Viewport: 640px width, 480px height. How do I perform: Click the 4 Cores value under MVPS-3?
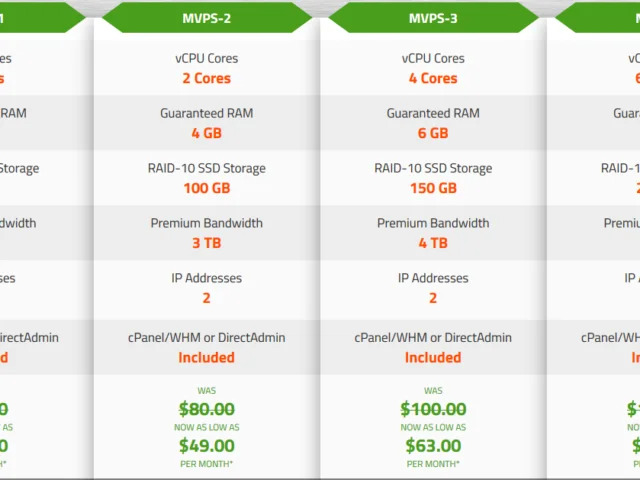(433, 78)
